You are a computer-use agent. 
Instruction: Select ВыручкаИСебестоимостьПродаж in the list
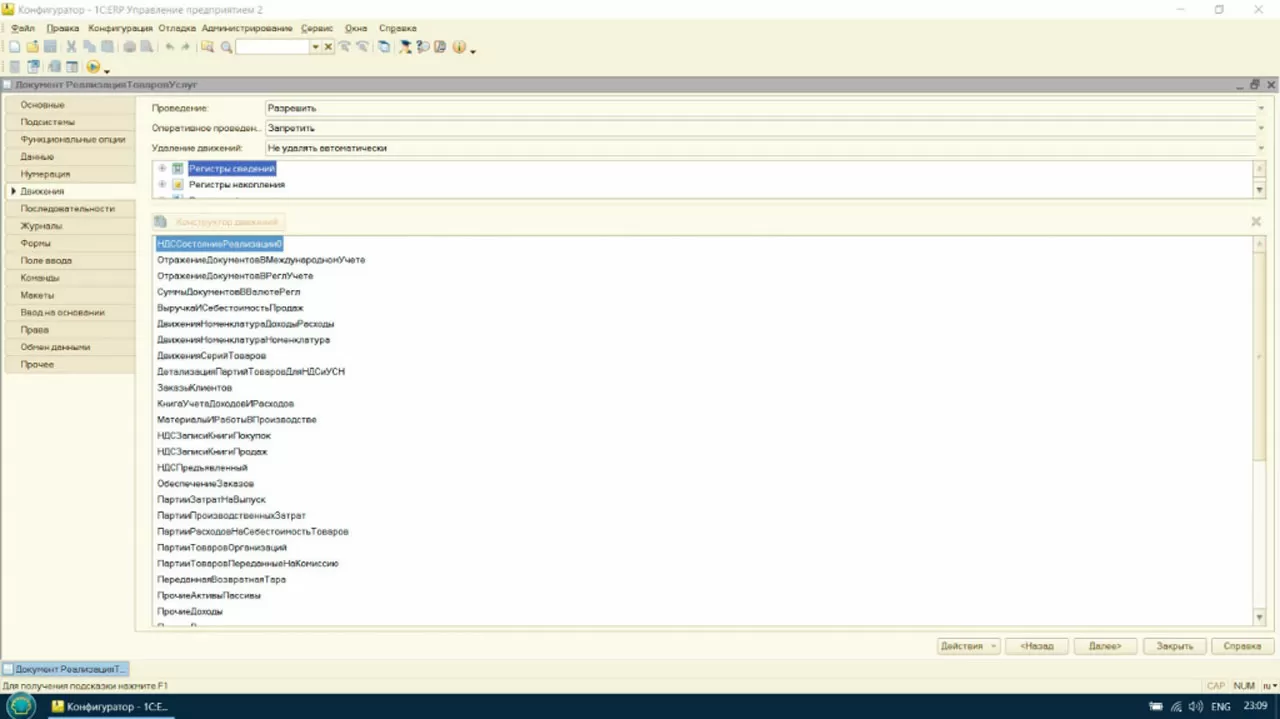[x=230, y=308]
